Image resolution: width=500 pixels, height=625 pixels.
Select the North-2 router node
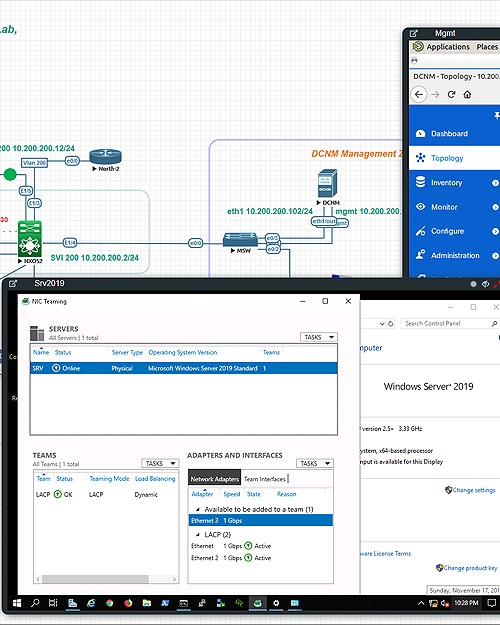pos(106,157)
